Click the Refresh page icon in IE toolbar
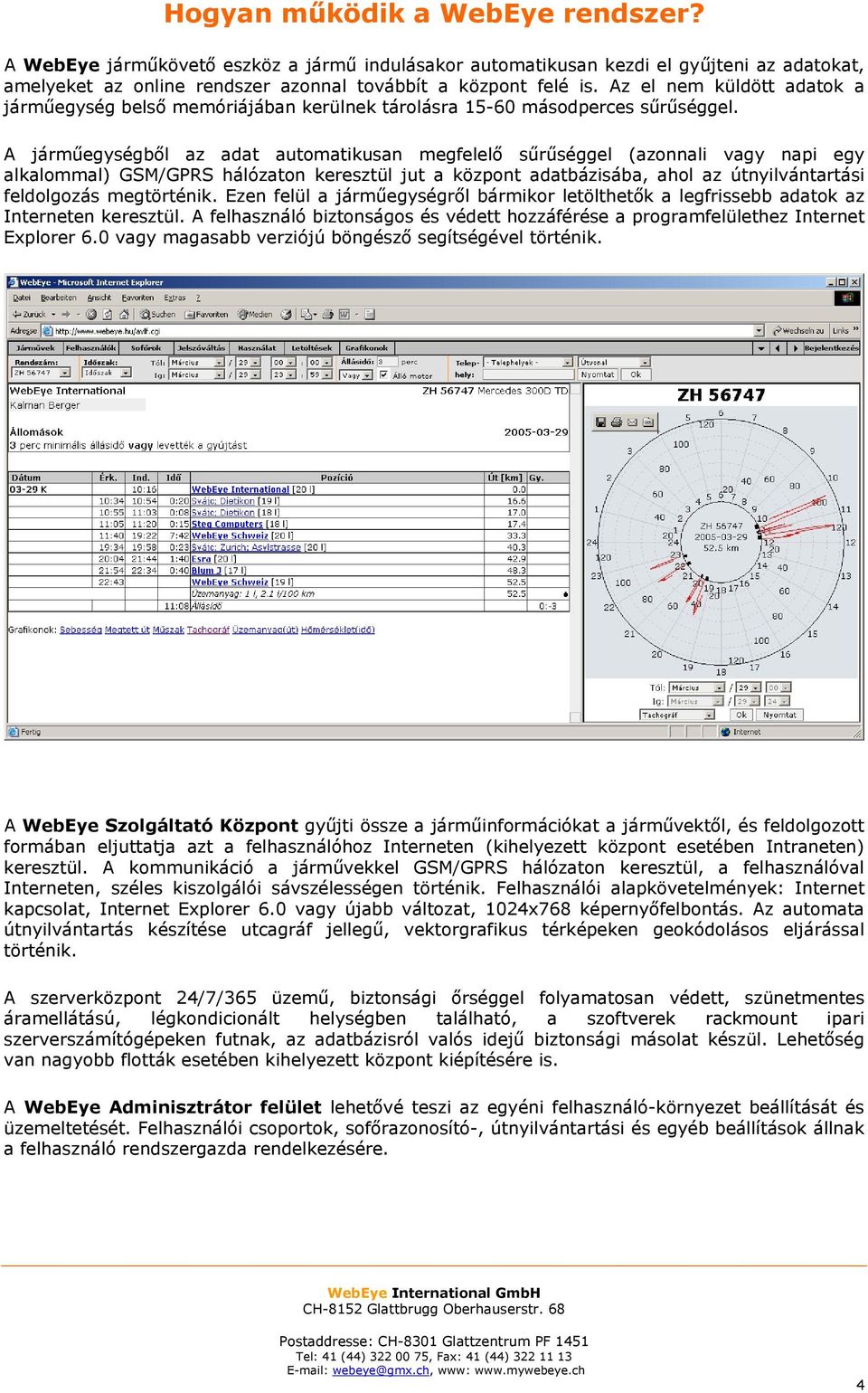The width and height of the screenshot is (868, 1393). 108,314
